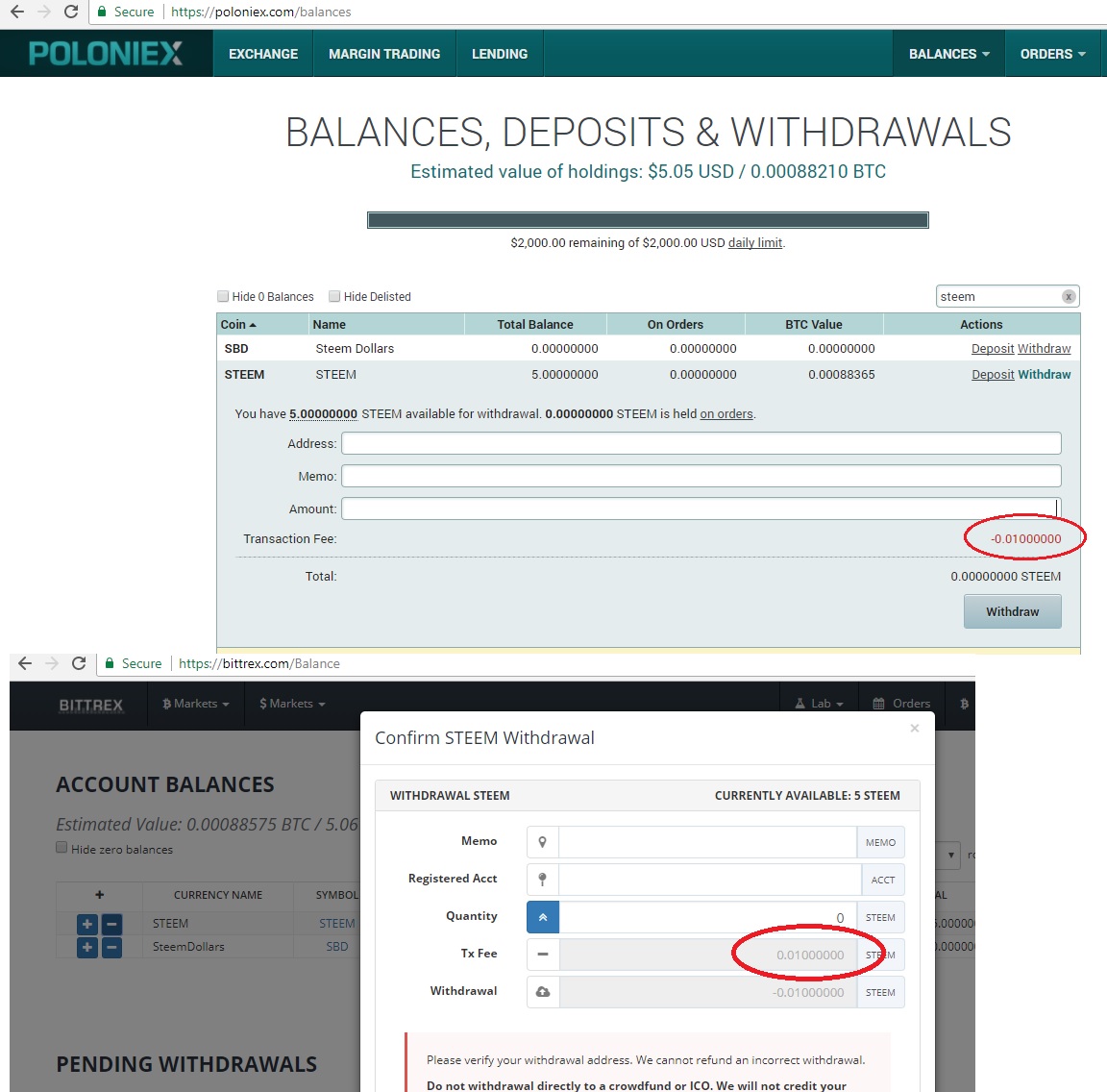1107x1092 pixels.
Task: Enable the Hide Delisted checkbox
Action: [x=333, y=295]
